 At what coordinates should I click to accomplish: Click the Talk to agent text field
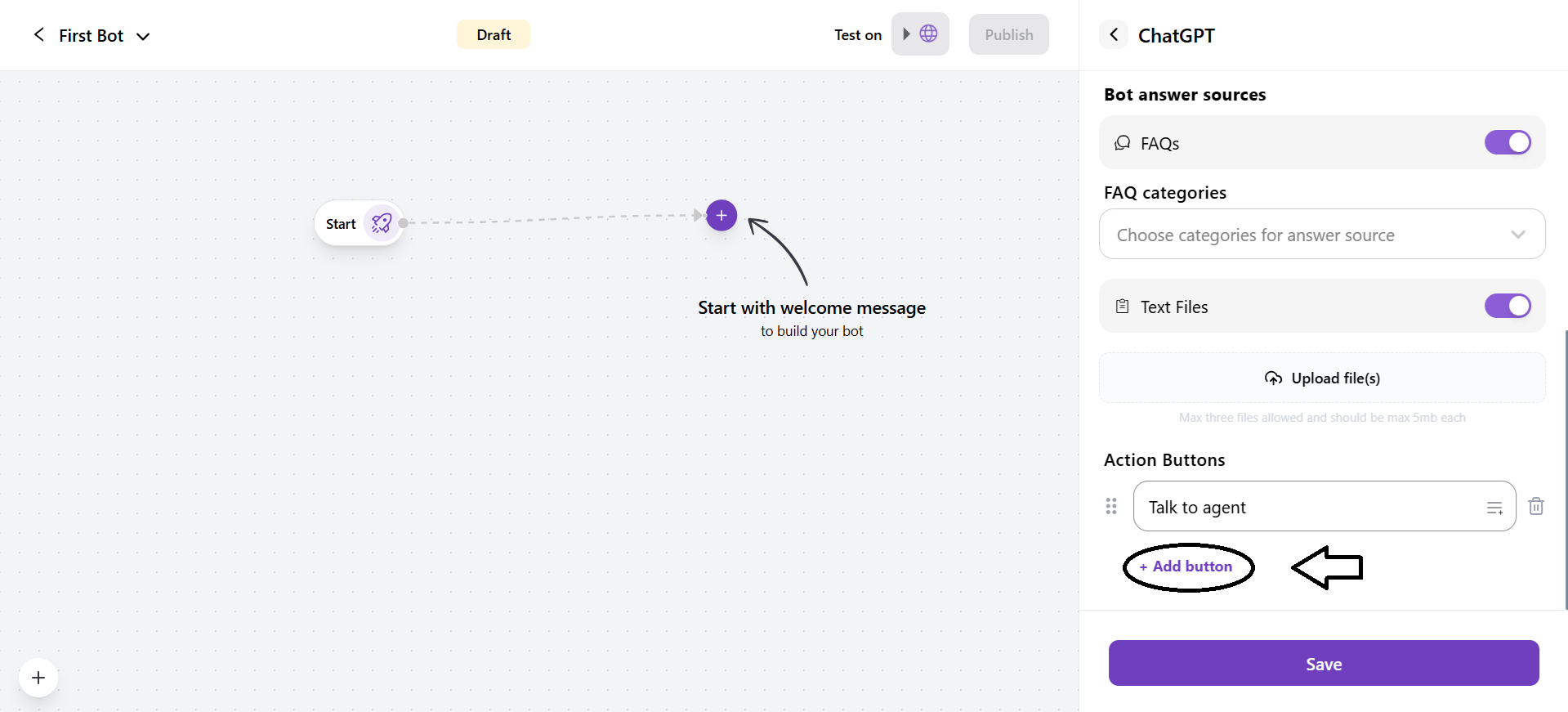tap(1307, 507)
